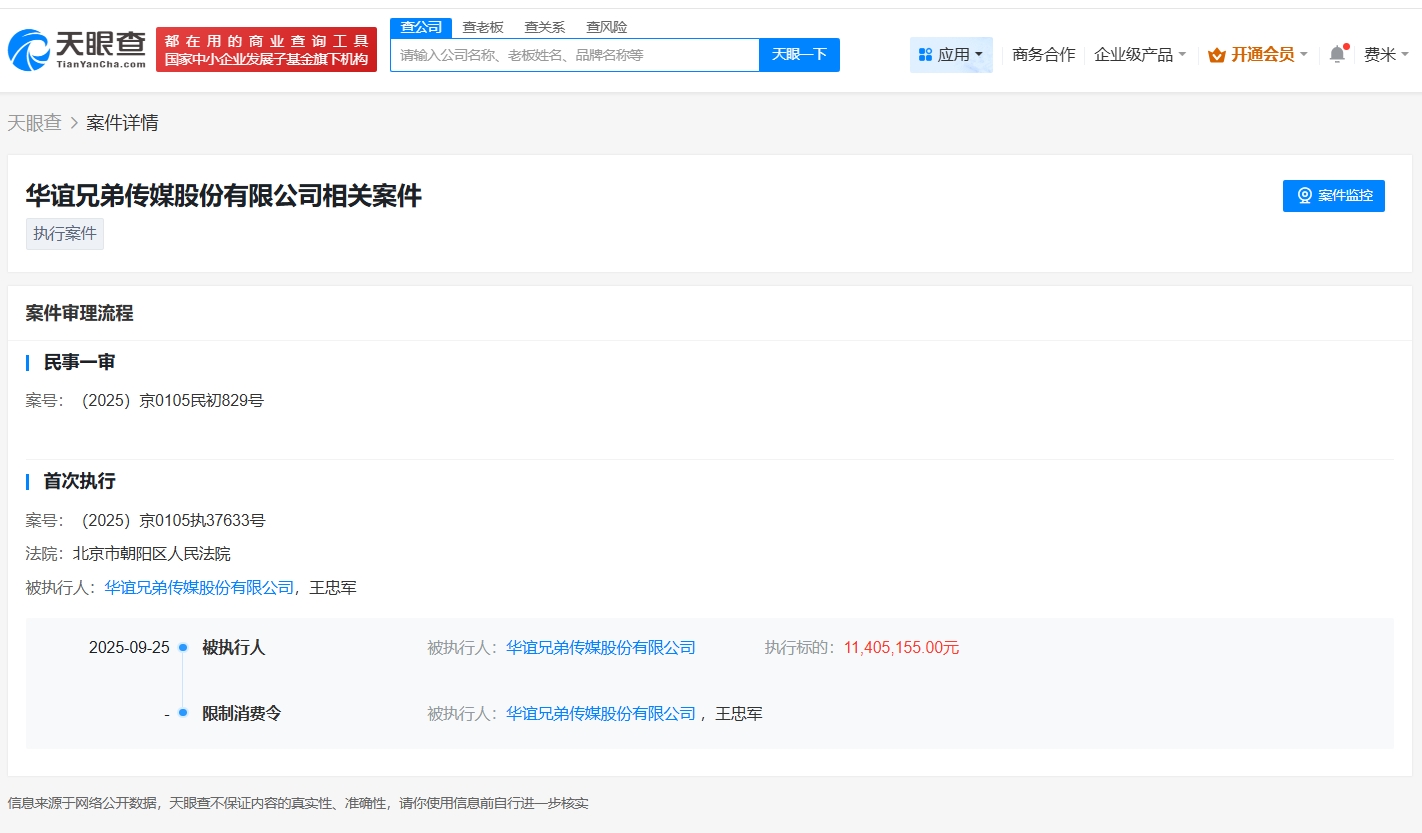Select the 查风险 search tab
This screenshot has width=1422, height=833.
(x=607, y=27)
